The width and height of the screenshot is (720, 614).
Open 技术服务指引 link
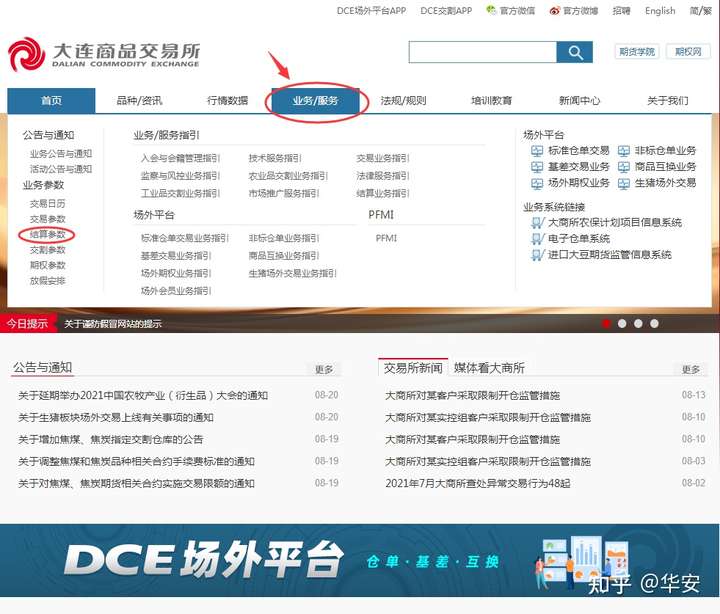(x=275, y=158)
